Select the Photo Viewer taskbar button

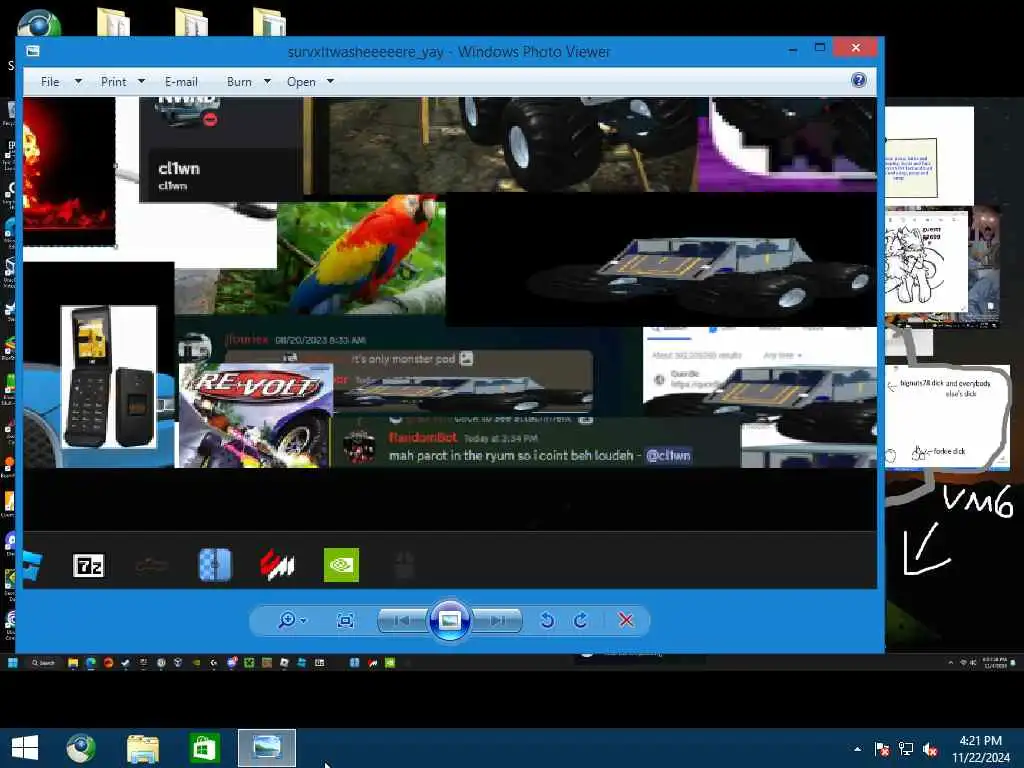266,748
